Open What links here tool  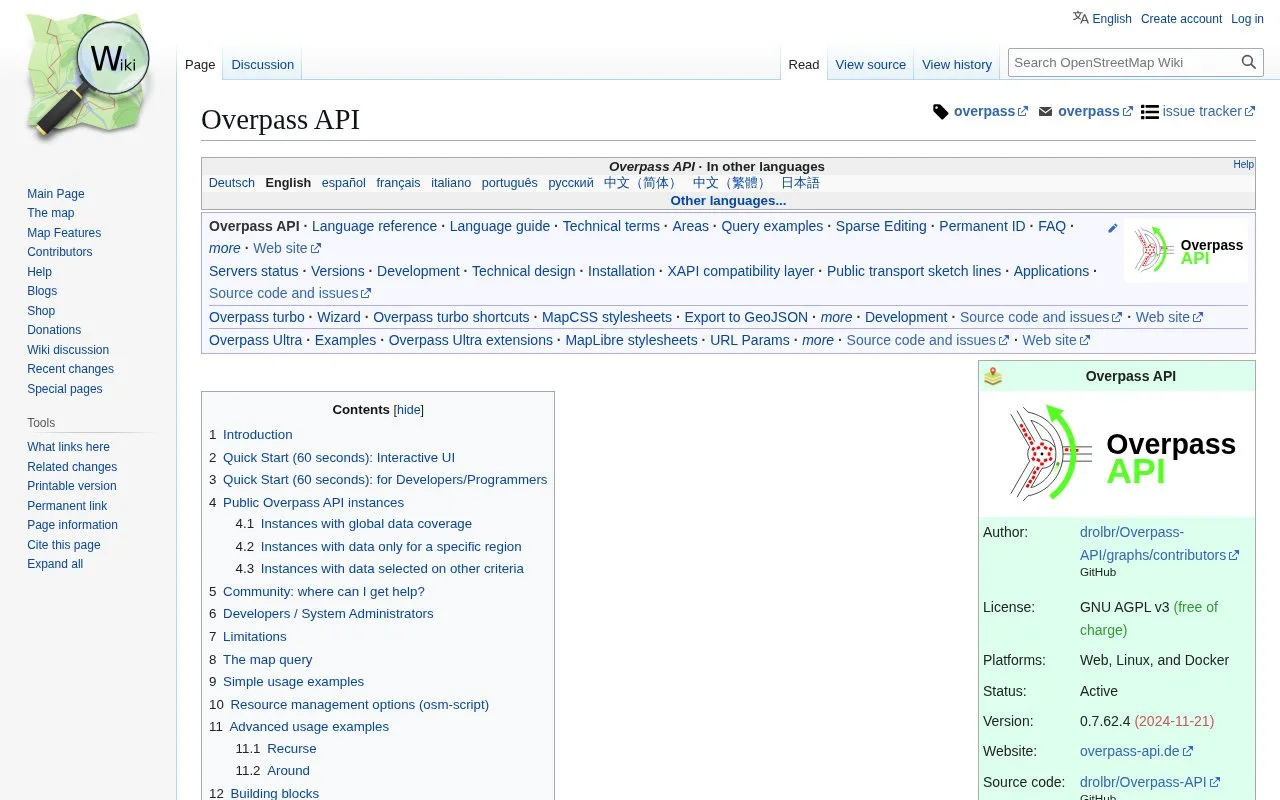point(68,447)
